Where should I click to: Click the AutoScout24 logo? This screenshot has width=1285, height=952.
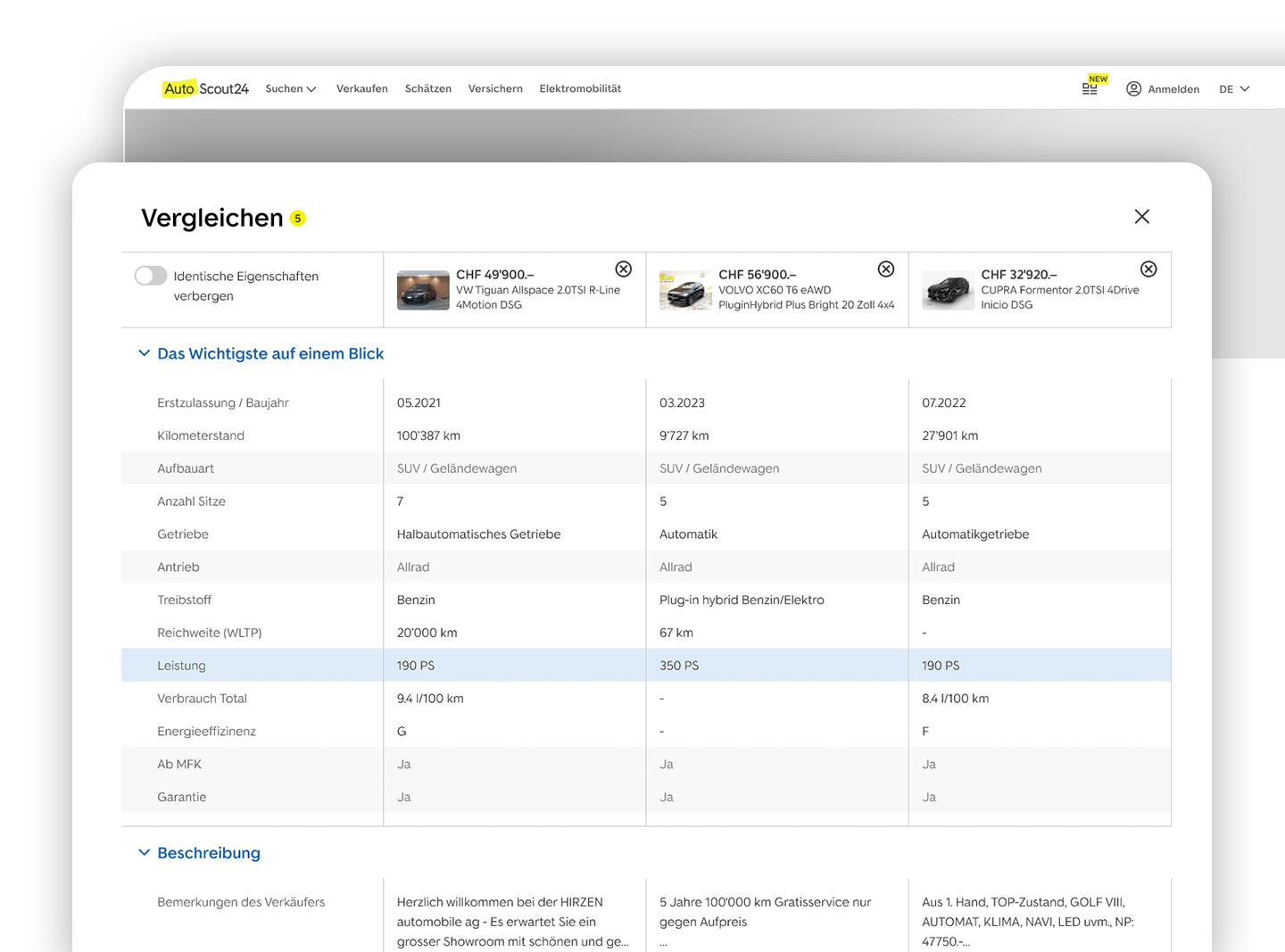[x=206, y=88]
